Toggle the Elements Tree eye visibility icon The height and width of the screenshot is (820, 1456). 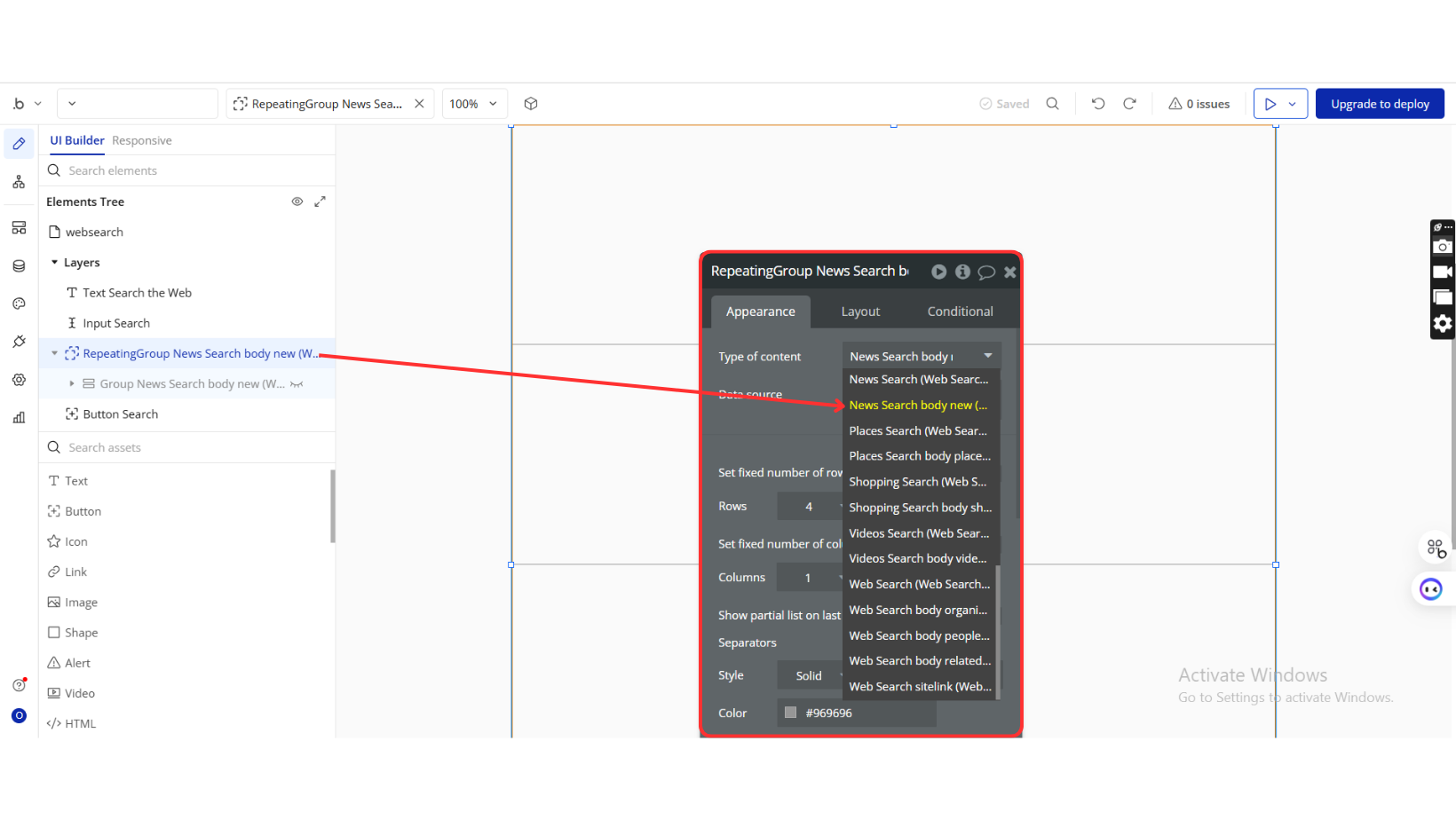click(297, 201)
